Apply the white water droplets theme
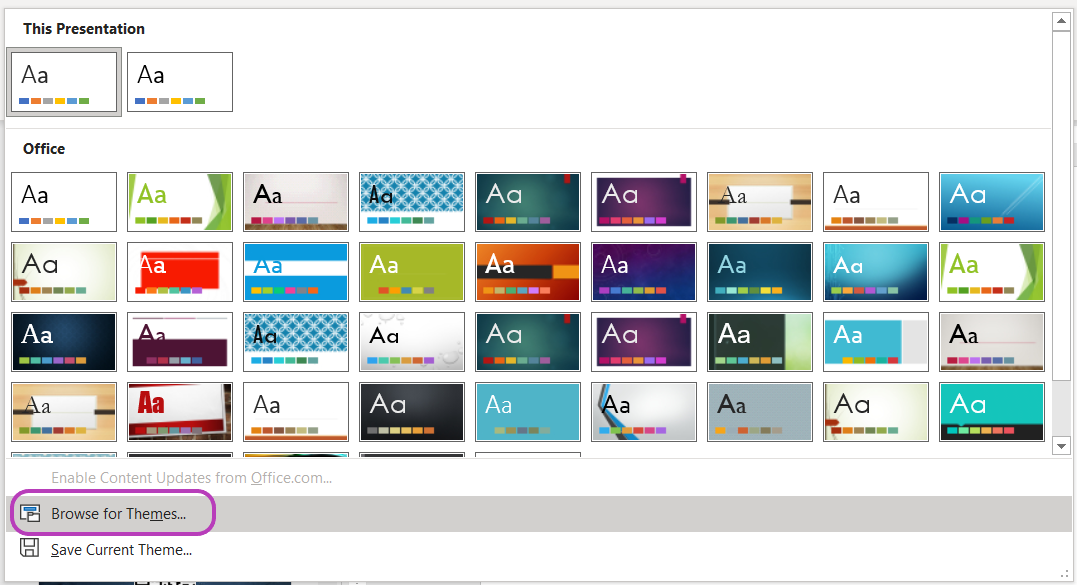The height and width of the screenshot is (585, 1077). tap(412, 342)
